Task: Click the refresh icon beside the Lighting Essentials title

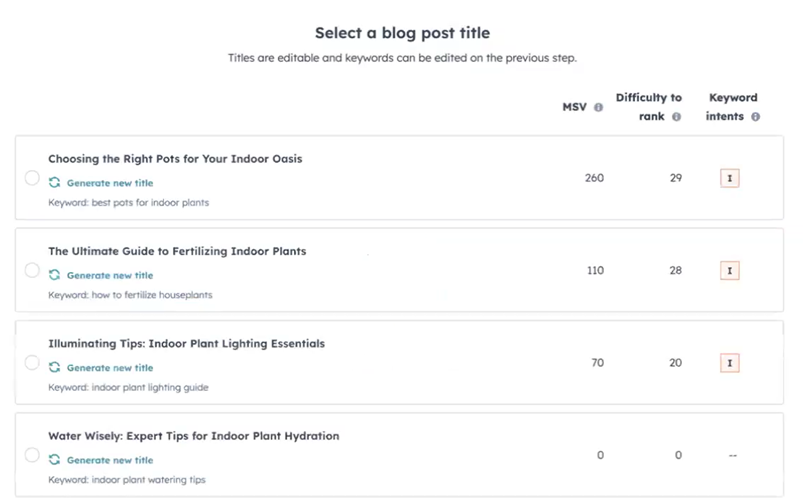Action: point(55,368)
